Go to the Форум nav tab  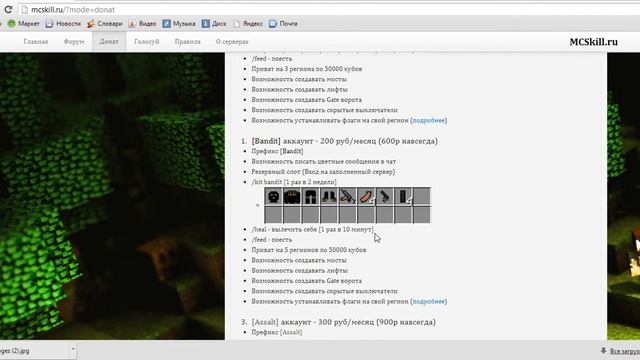(74, 42)
